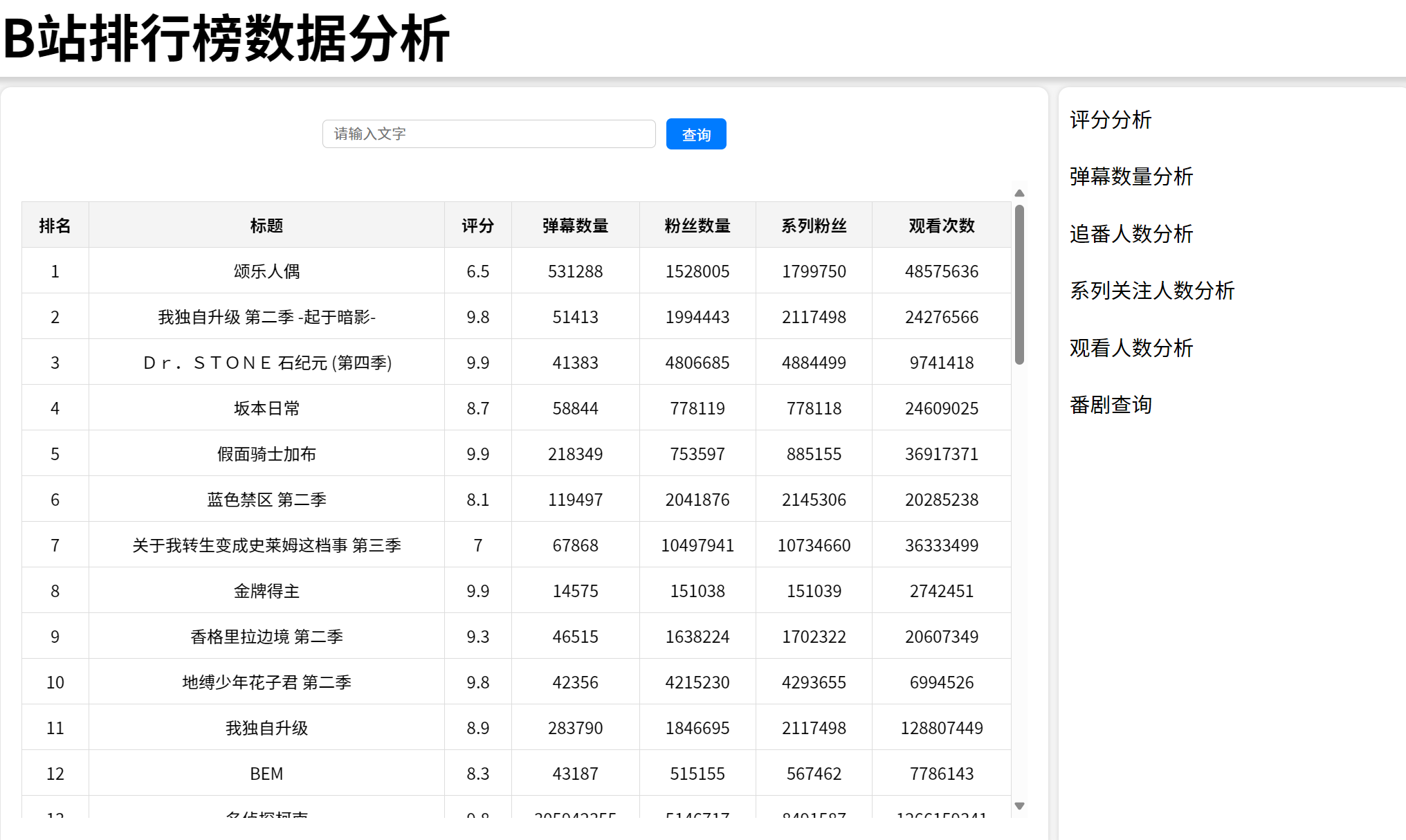Select the 追番人数分析 sidebar link
Viewport: 1406px width, 840px height.
pyautogui.click(x=1131, y=234)
